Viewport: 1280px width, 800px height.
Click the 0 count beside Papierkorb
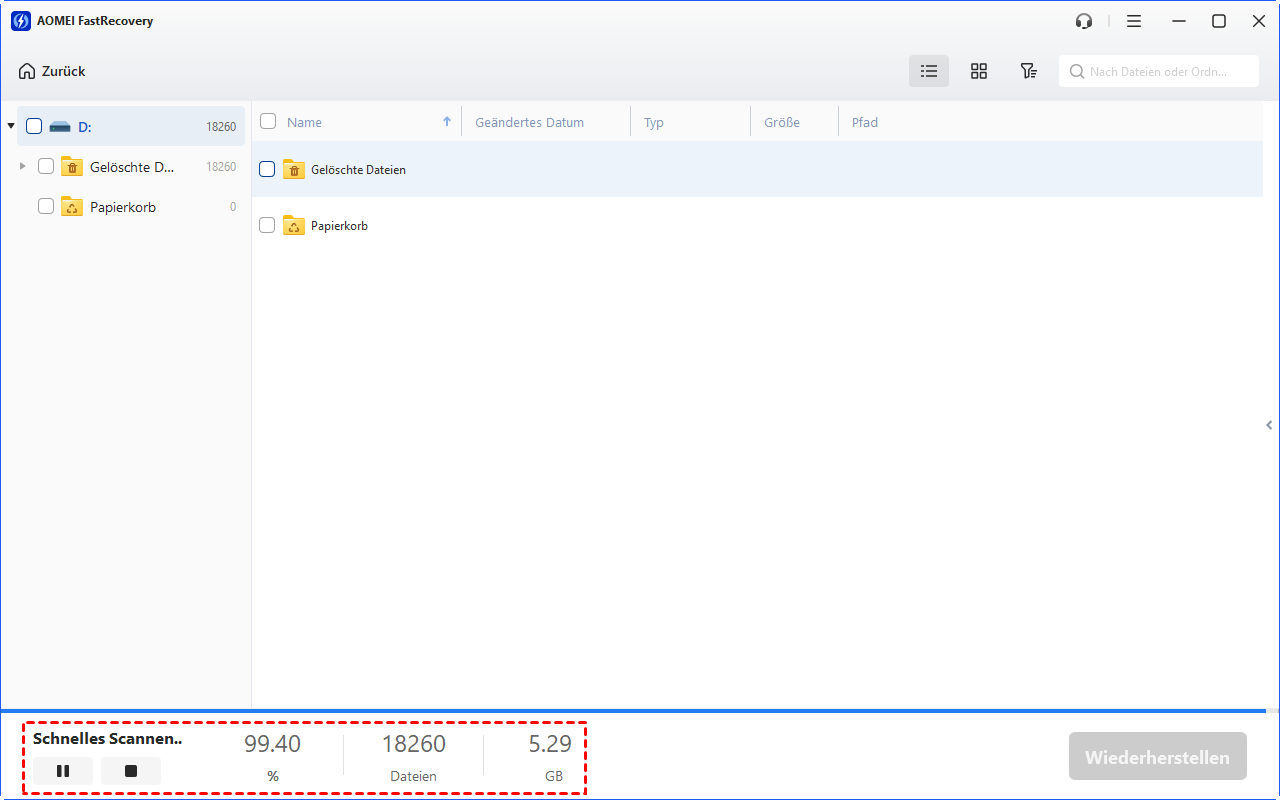(x=233, y=207)
